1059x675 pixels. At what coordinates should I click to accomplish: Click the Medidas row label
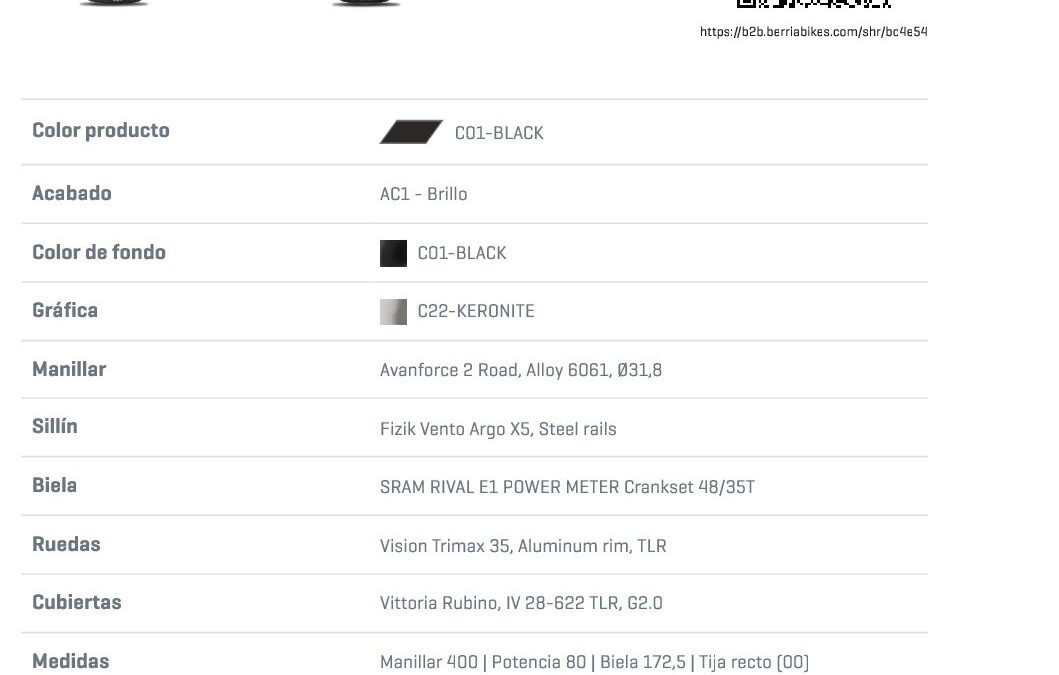click(x=70, y=661)
